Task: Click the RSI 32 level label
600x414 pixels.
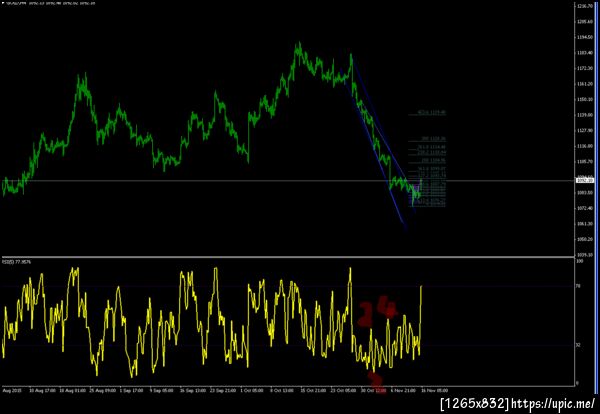Action: pos(579,345)
